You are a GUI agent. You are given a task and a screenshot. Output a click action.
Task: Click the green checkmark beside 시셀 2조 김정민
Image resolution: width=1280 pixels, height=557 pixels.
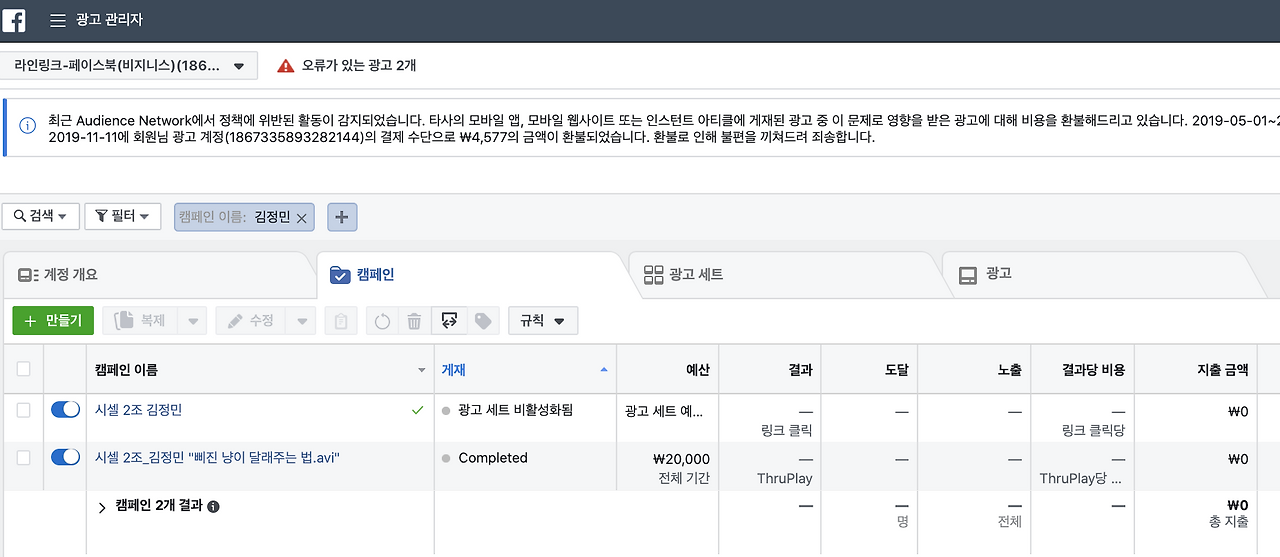[417, 410]
